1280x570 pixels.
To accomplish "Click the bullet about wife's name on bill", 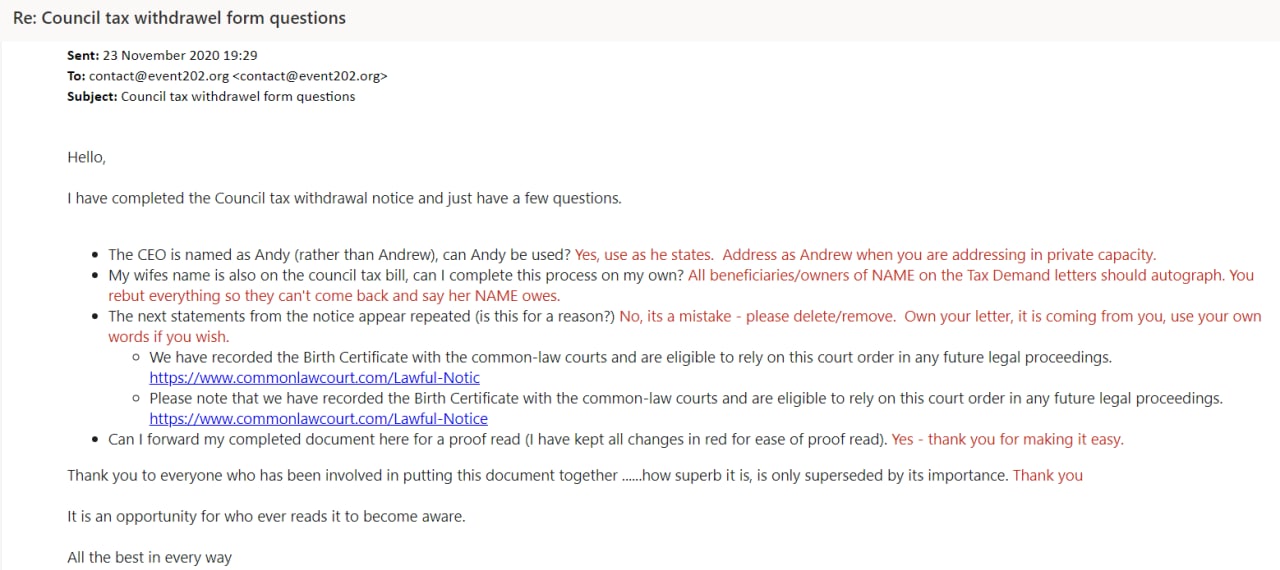I will click(x=396, y=275).
